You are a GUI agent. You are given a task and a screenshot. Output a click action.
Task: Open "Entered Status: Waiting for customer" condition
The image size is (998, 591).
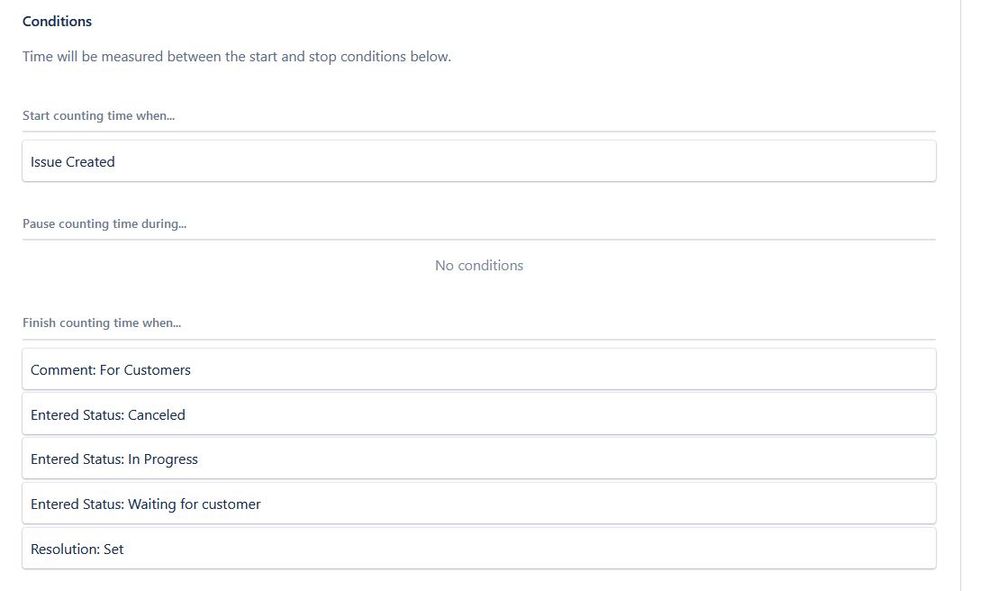pos(479,503)
